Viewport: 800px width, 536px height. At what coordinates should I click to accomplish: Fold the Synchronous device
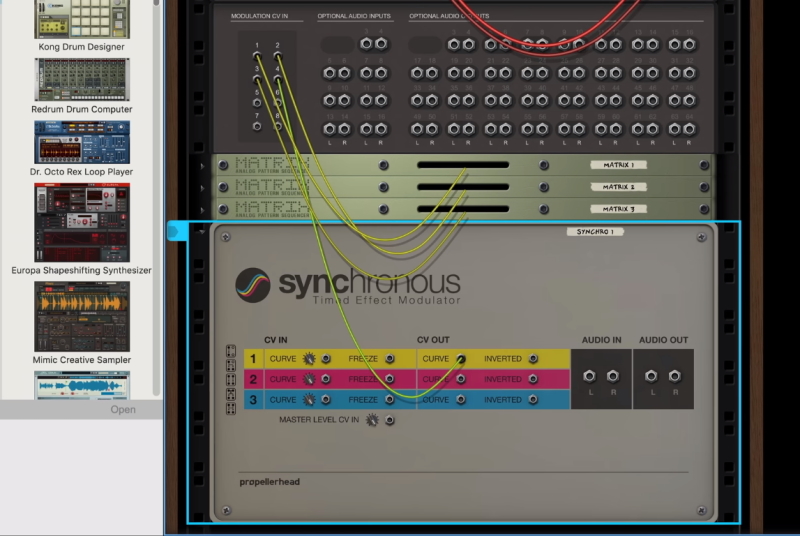tap(203, 232)
